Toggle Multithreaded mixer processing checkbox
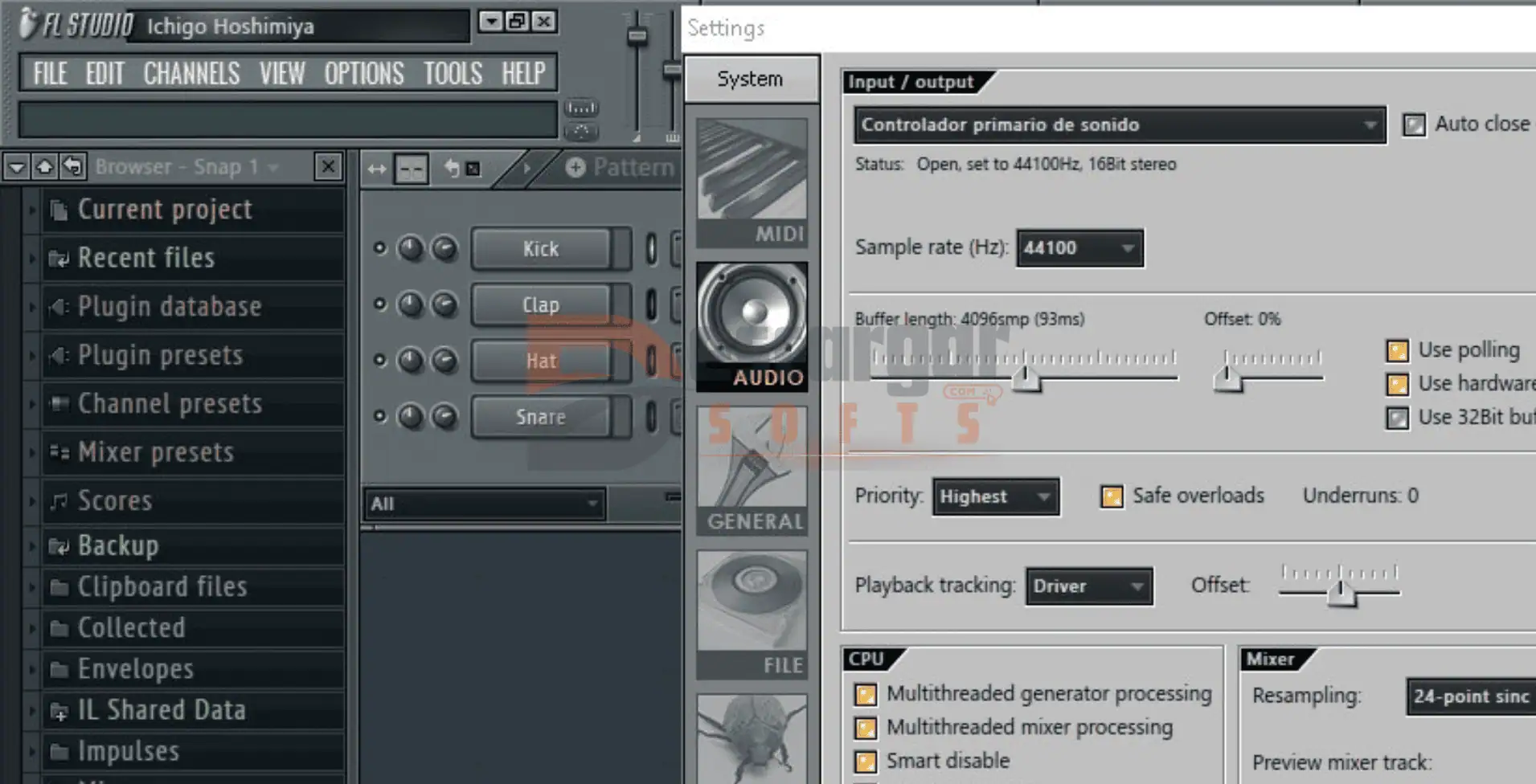The image size is (1536, 784). coord(866,728)
